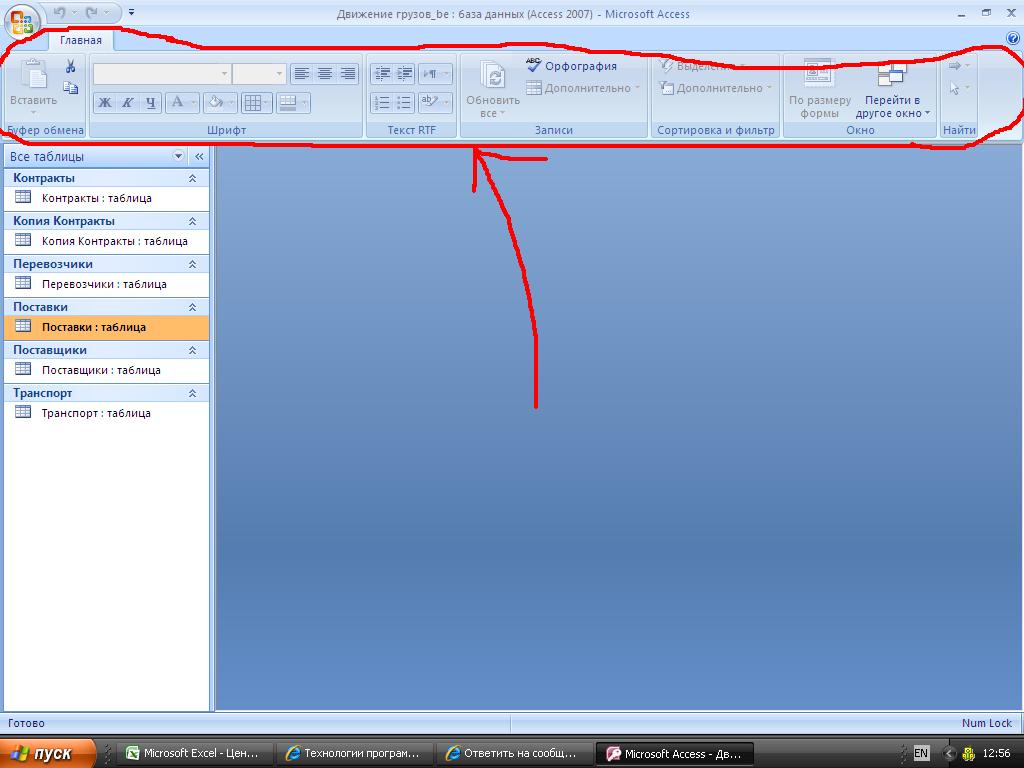Click the Обновить все refresh button
Viewport: 1024px width, 768px height.
[492, 89]
